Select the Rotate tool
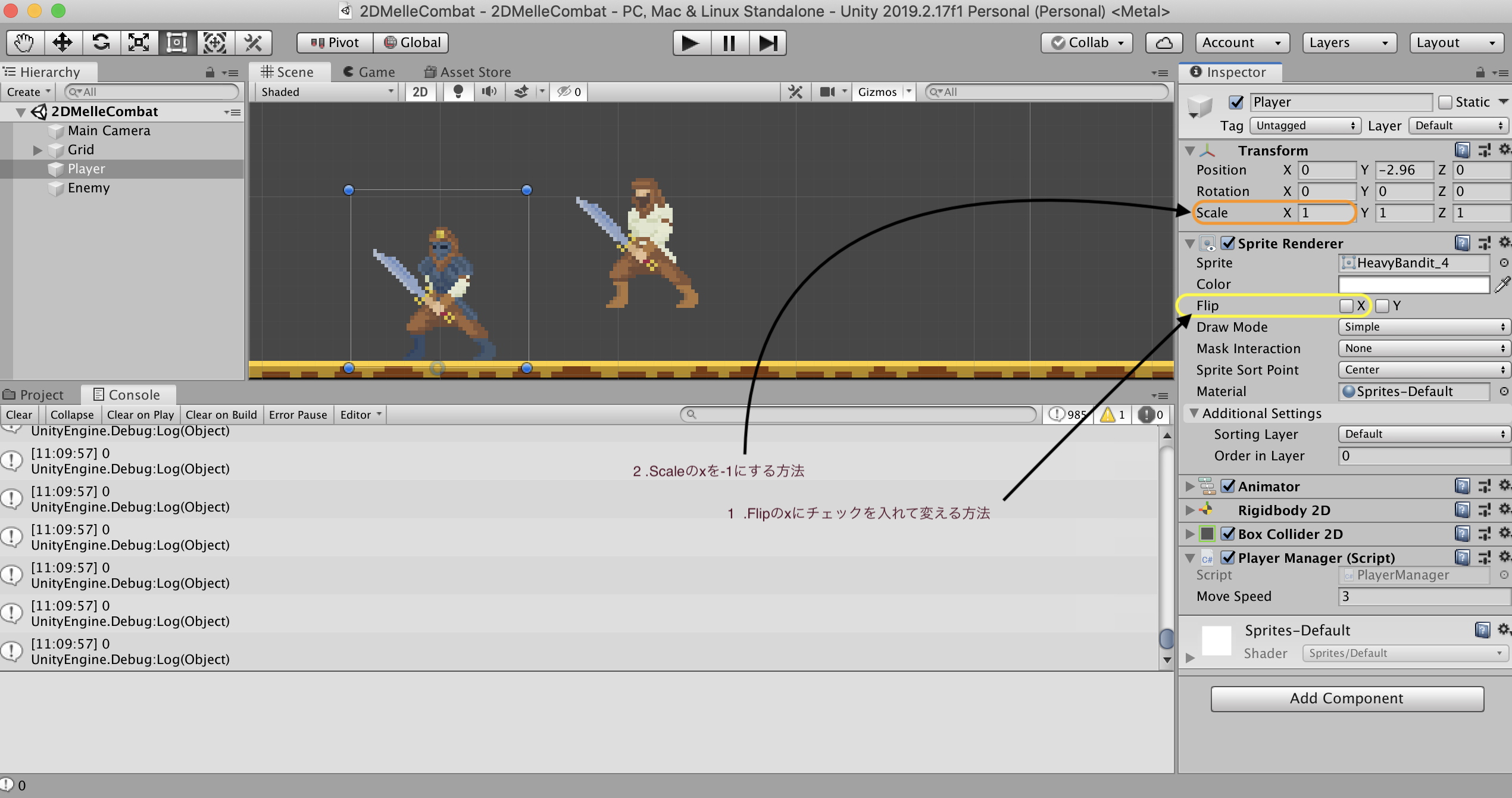Screen dimensions: 1512x798 (x=101, y=43)
